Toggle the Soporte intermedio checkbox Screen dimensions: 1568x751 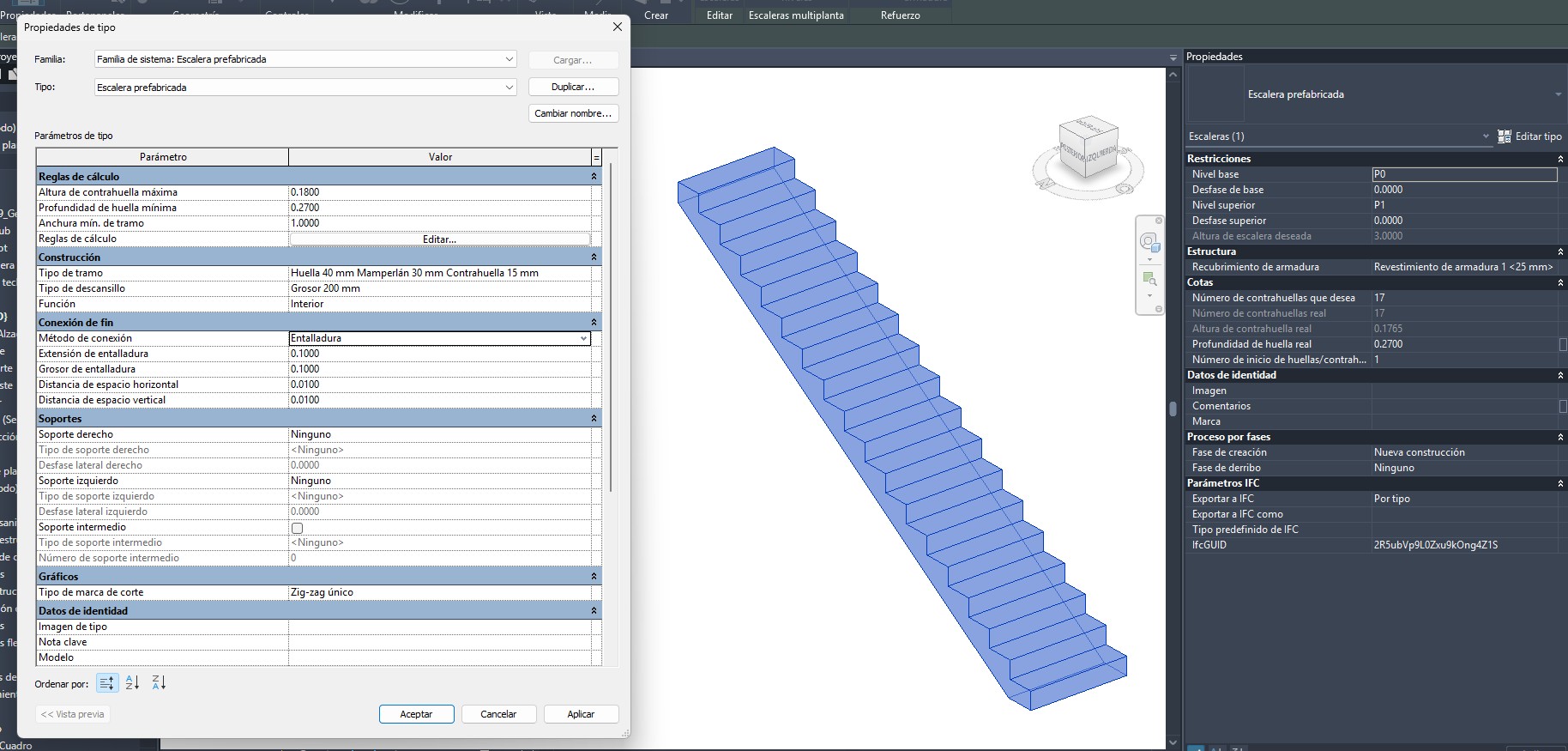(297, 528)
